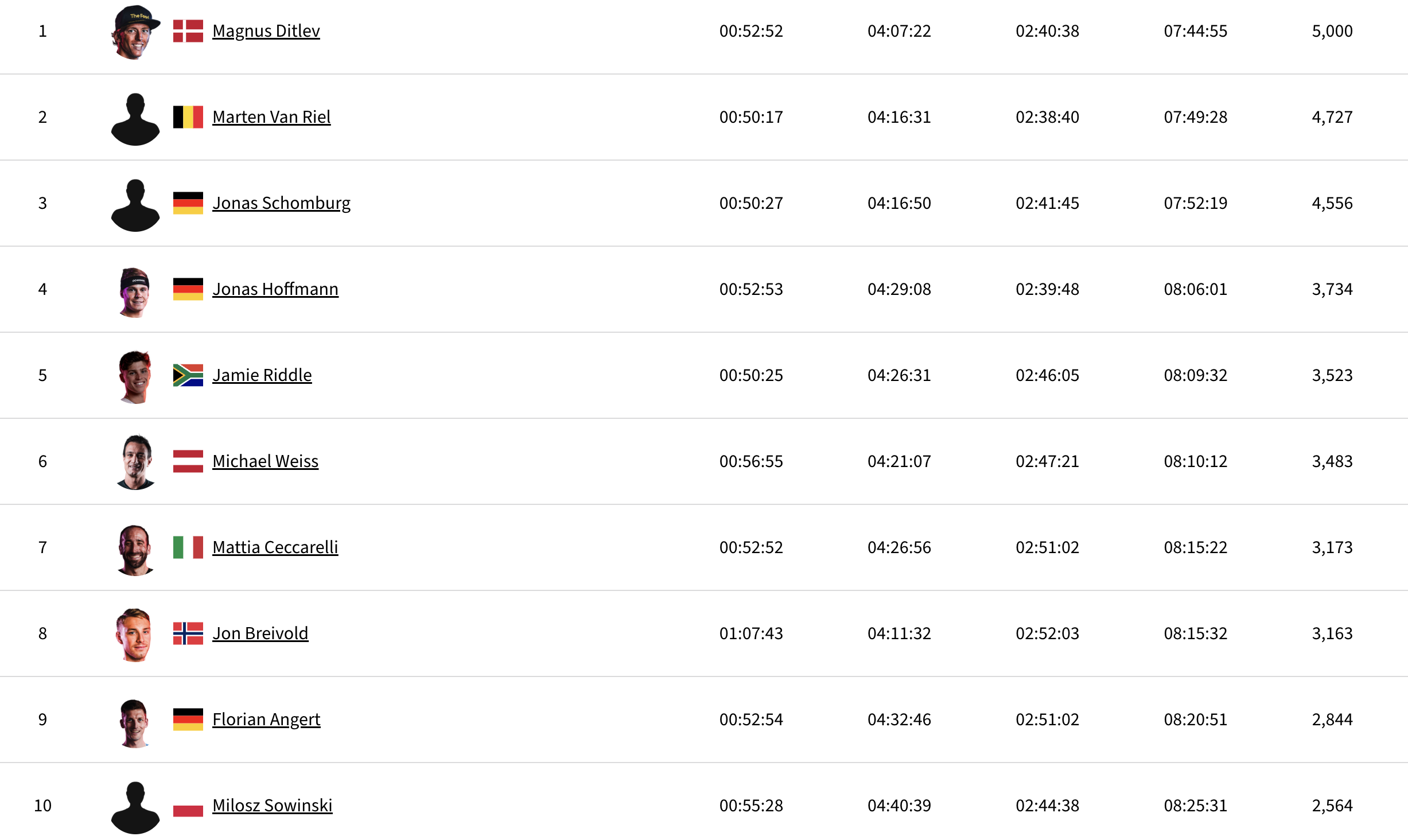Open Magnus Ditlev athlete profile link
This screenshot has width=1408, height=840.
(266, 31)
